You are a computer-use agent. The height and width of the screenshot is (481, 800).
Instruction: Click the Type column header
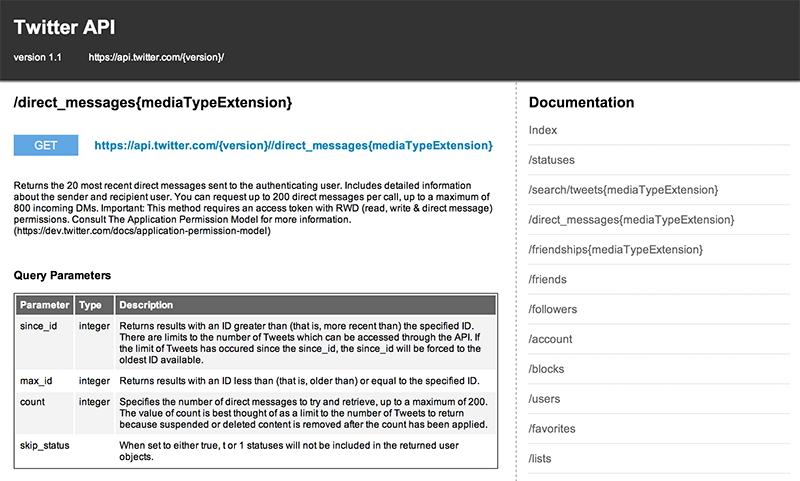point(94,305)
